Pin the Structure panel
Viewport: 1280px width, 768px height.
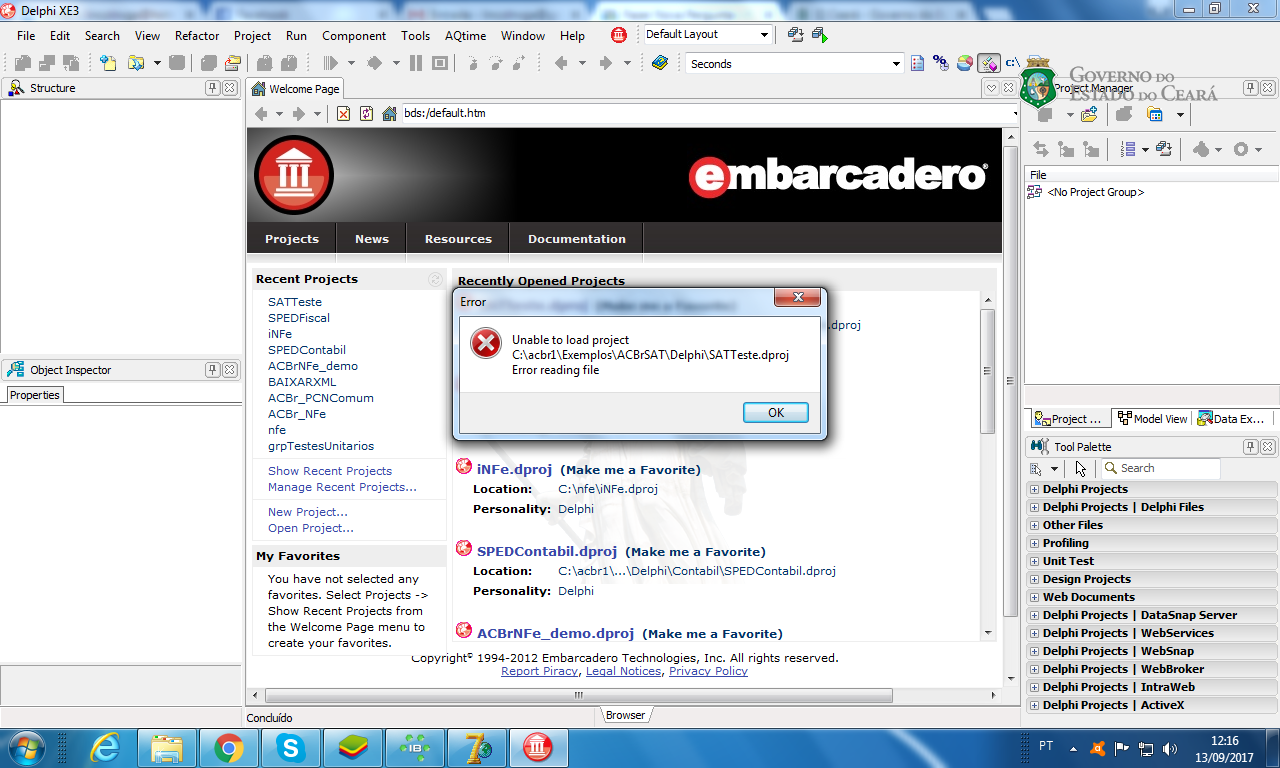click(213, 88)
